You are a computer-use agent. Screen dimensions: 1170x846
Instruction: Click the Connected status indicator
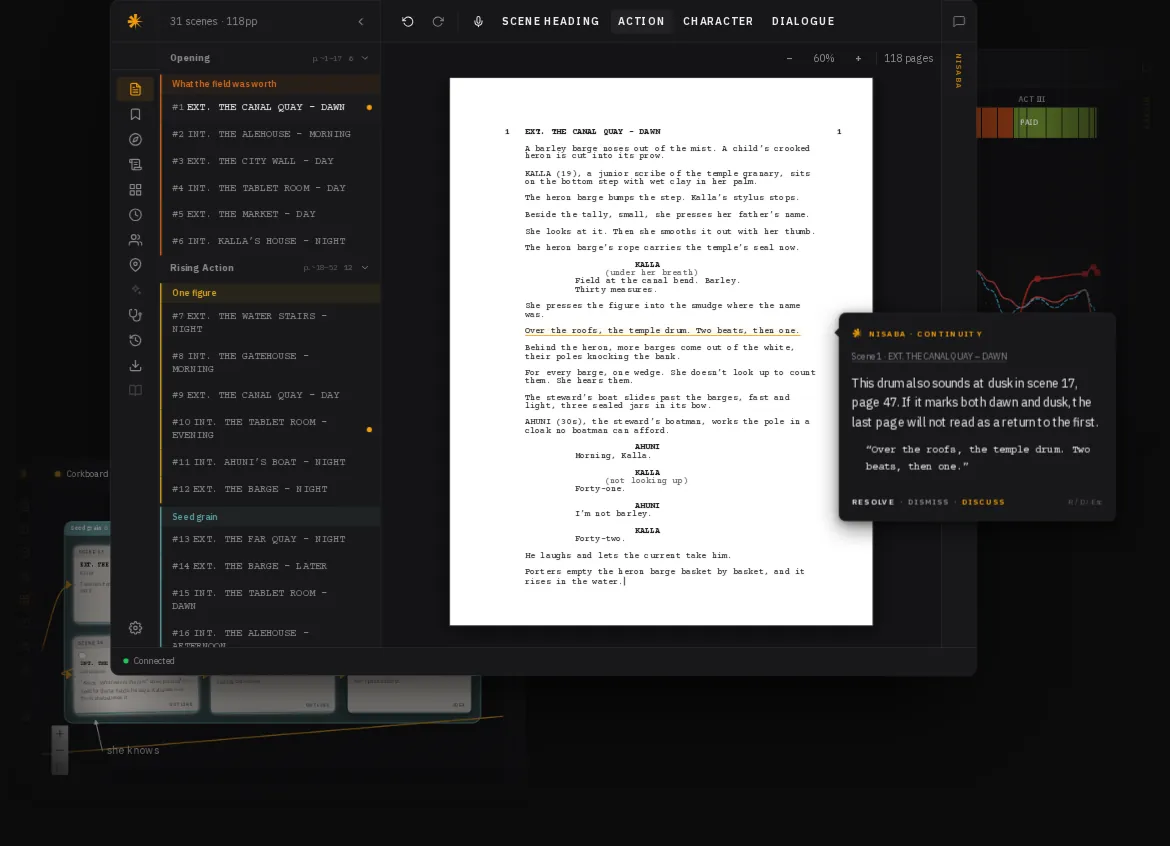148,661
